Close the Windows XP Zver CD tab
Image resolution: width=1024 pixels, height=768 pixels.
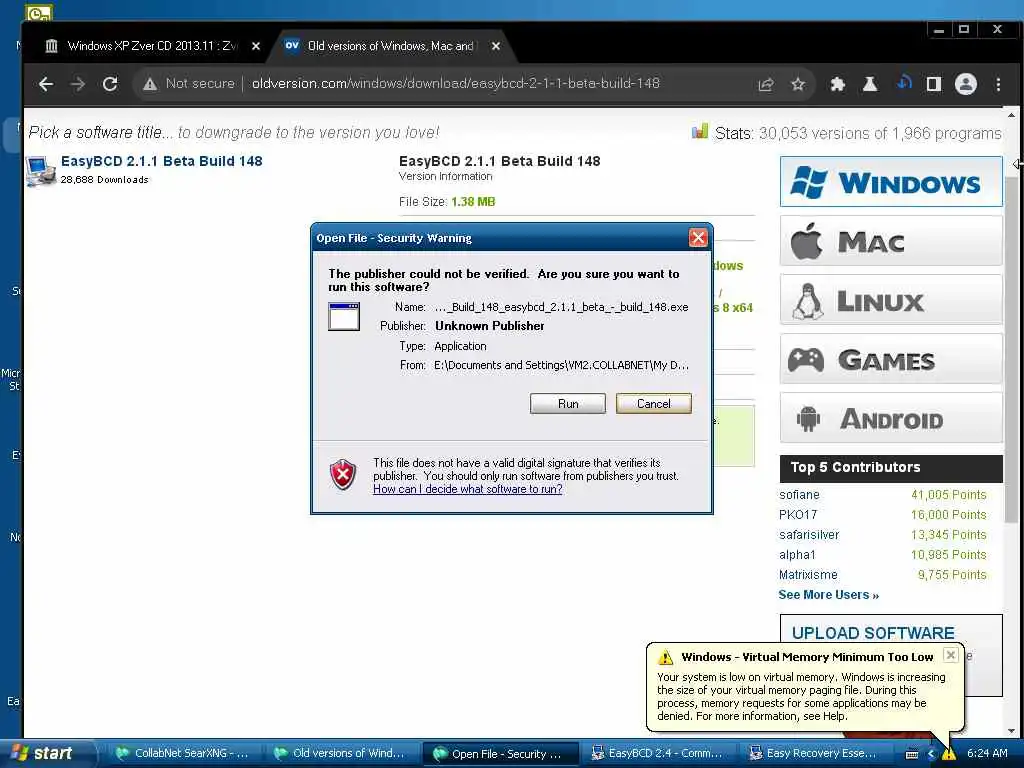click(256, 46)
